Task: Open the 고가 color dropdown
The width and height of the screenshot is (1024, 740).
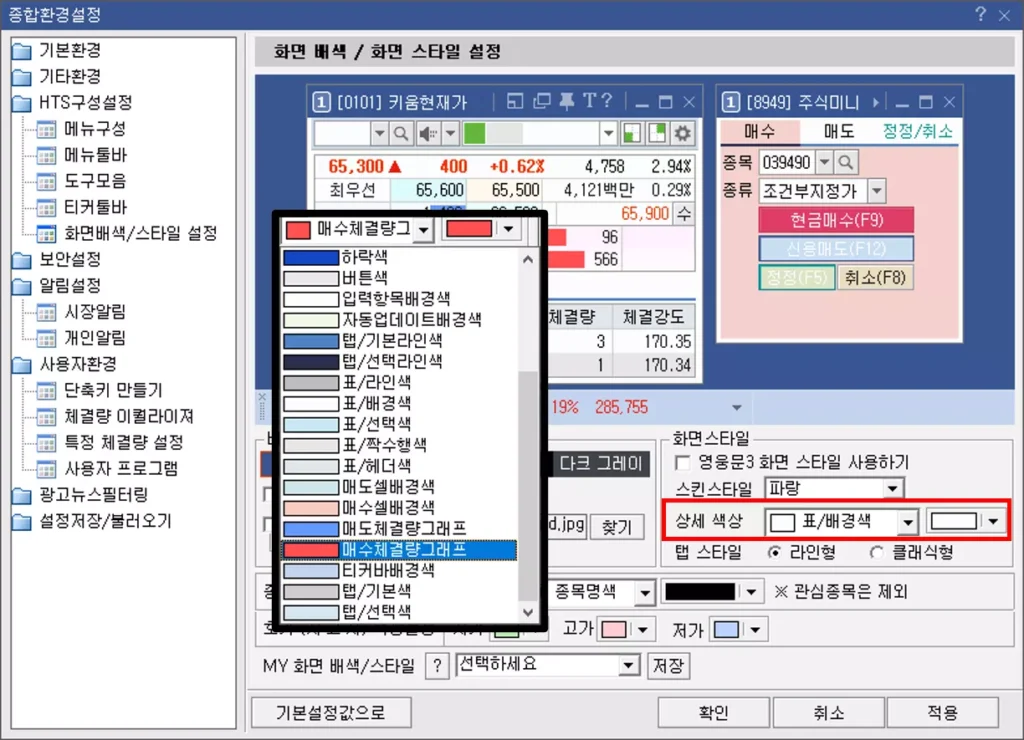Action: [x=643, y=630]
